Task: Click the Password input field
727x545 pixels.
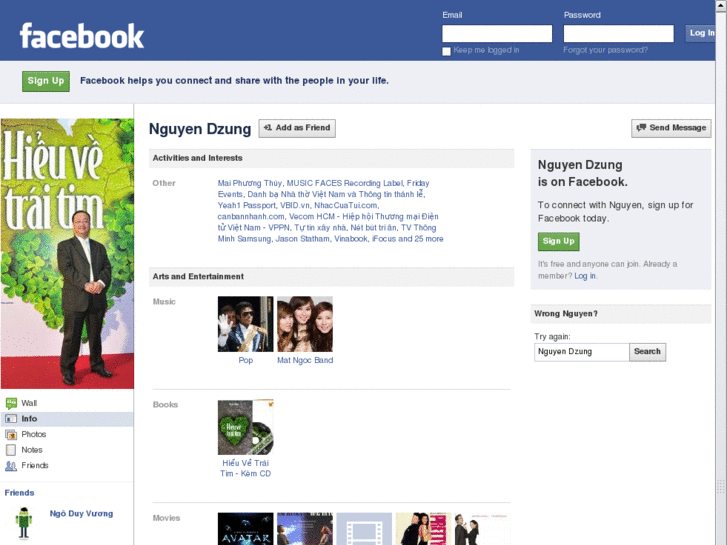Action: pyautogui.click(x=619, y=33)
